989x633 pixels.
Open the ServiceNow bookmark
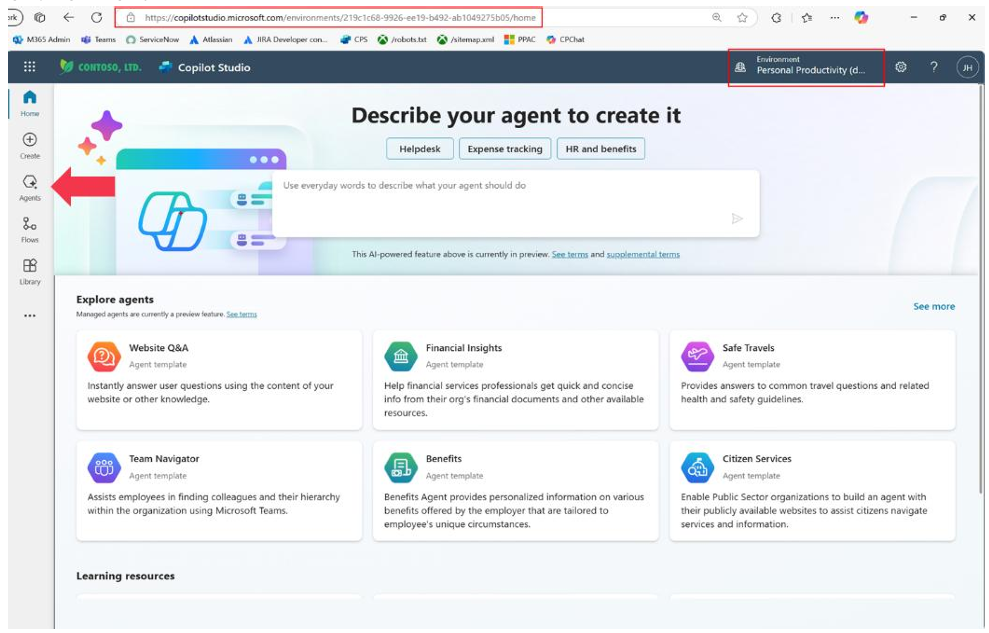pyautogui.click(x=153, y=39)
